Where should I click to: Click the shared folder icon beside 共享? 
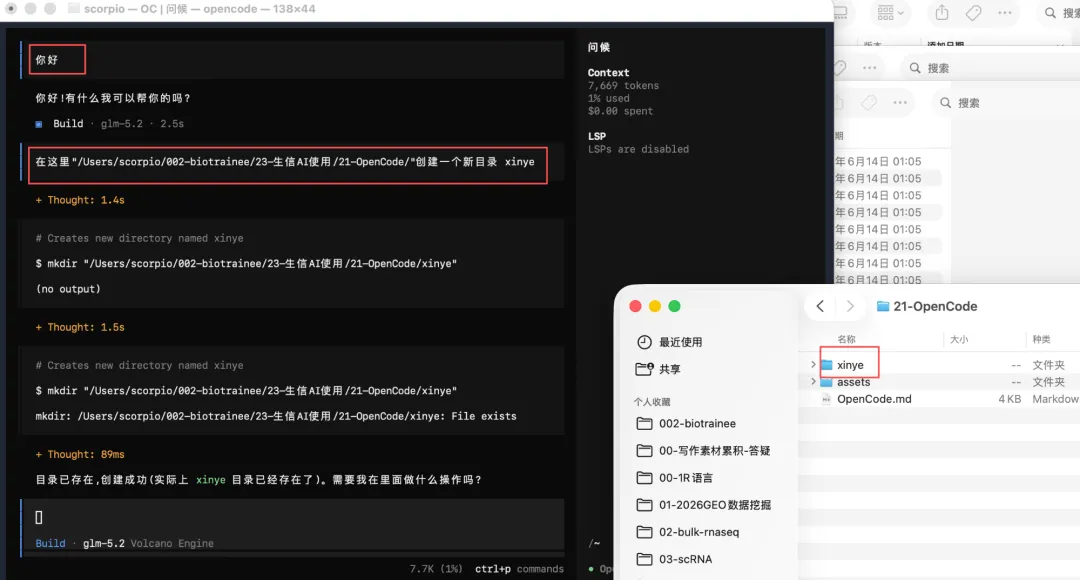[x=644, y=369]
